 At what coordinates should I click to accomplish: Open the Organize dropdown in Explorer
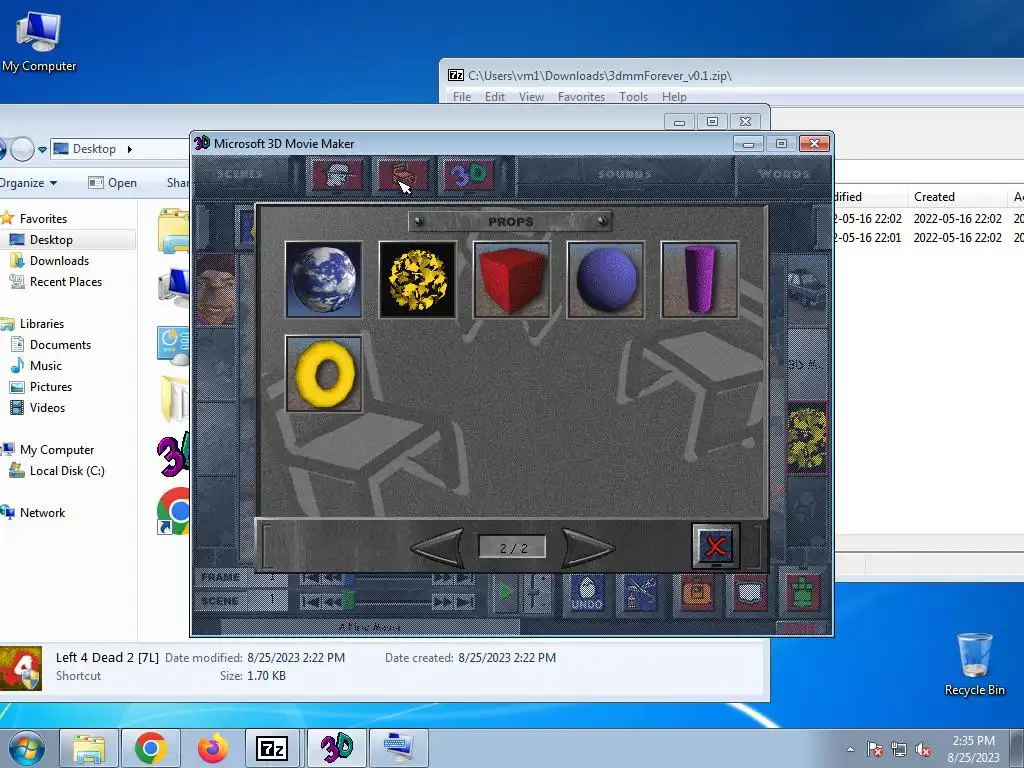(x=27, y=183)
